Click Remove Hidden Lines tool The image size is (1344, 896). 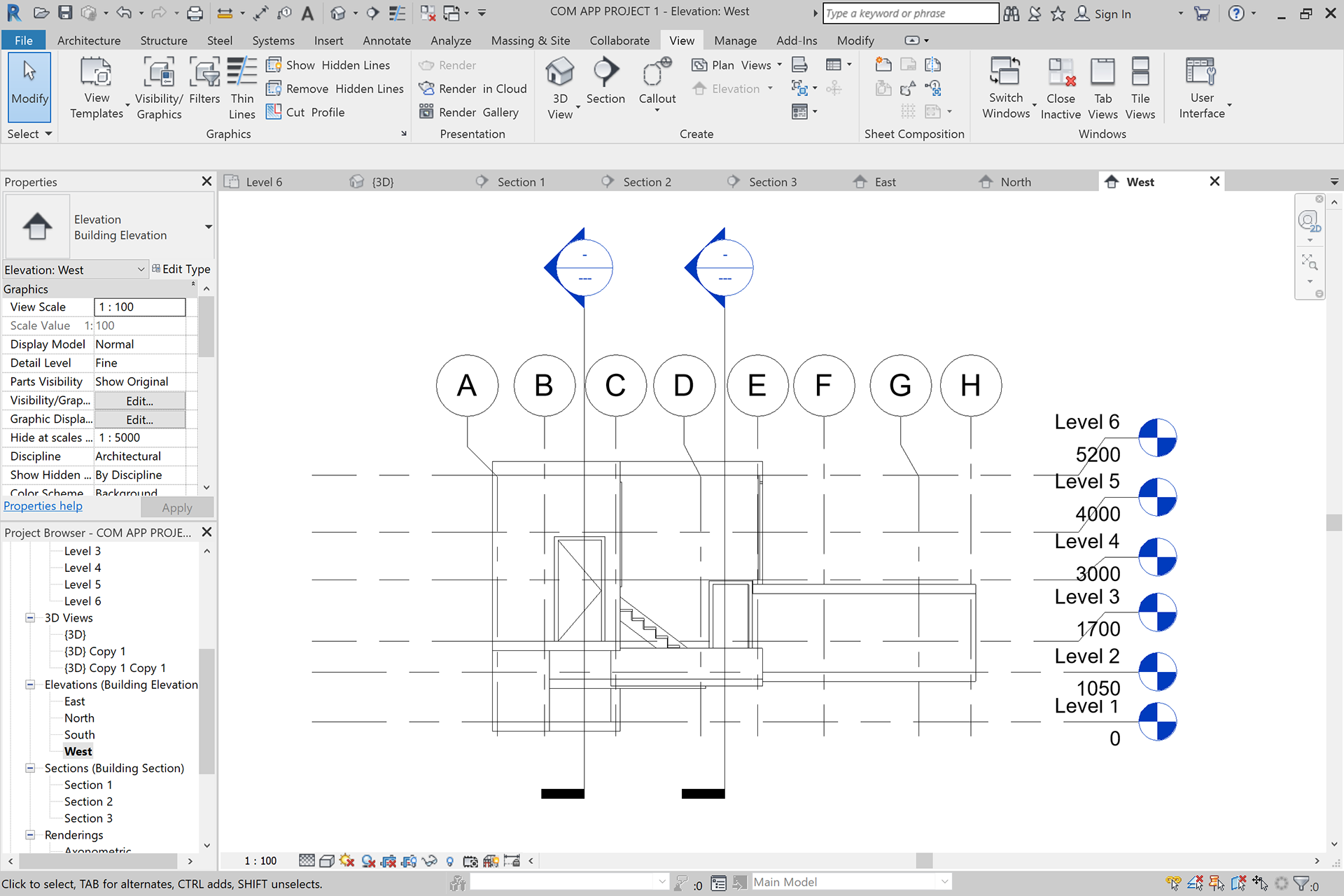[x=335, y=89]
